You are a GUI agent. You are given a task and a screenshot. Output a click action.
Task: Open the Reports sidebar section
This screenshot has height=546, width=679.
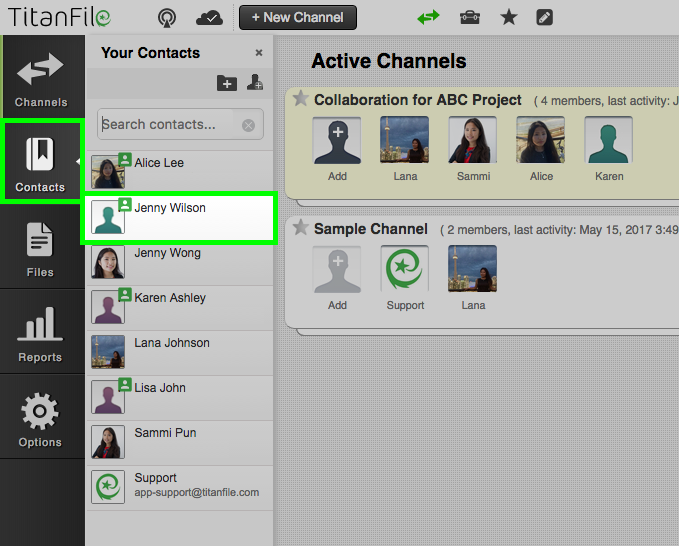[x=40, y=333]
